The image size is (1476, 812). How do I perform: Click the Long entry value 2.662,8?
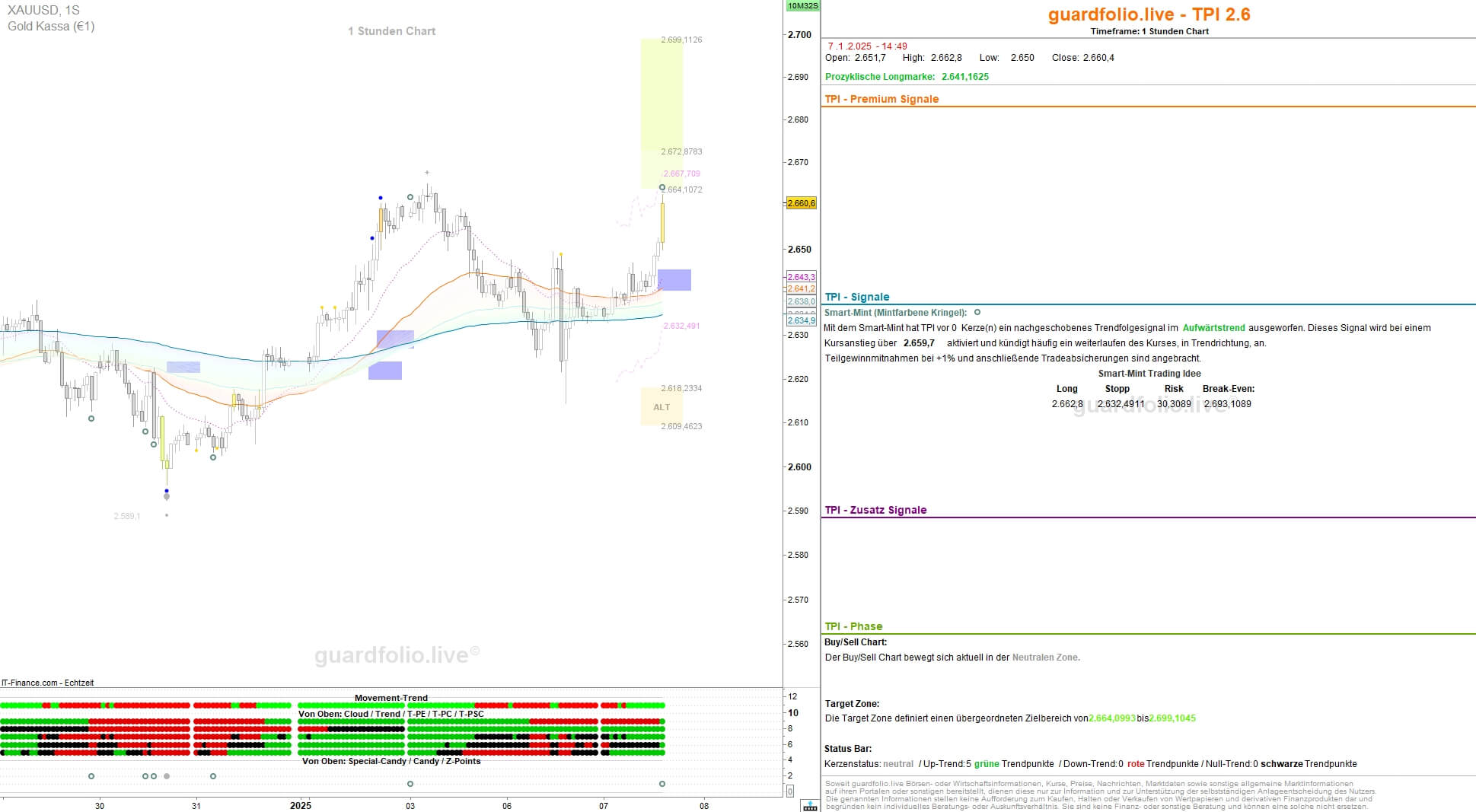pyautogui.click(x=1067, y=404)
